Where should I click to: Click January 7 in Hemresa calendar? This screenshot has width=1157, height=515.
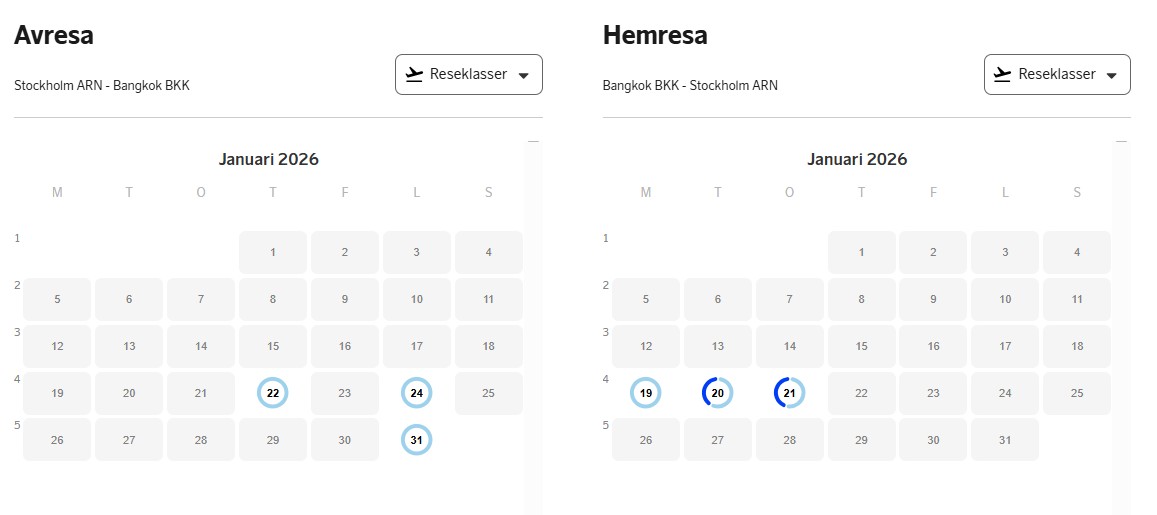tap(790, 299)
